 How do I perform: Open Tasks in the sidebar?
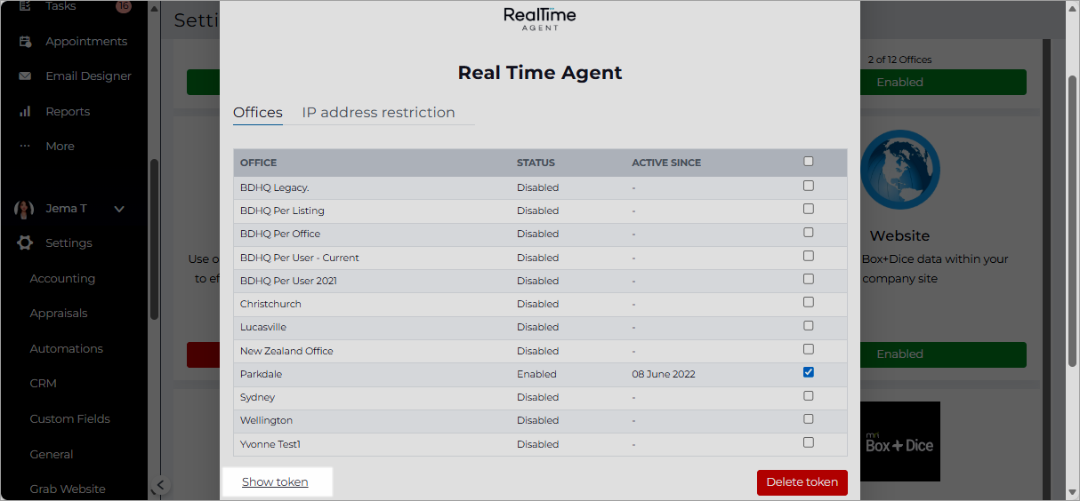61,6
